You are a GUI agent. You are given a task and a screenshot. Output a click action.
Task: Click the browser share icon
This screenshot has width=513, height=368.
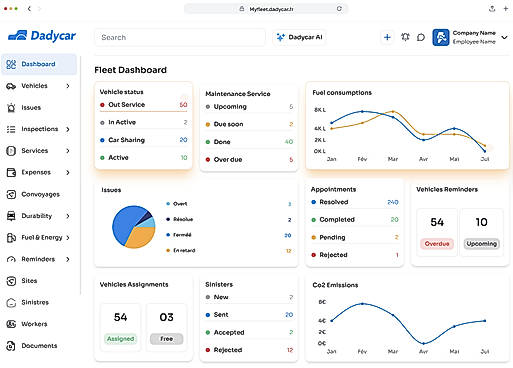click(x=492, y=9)
